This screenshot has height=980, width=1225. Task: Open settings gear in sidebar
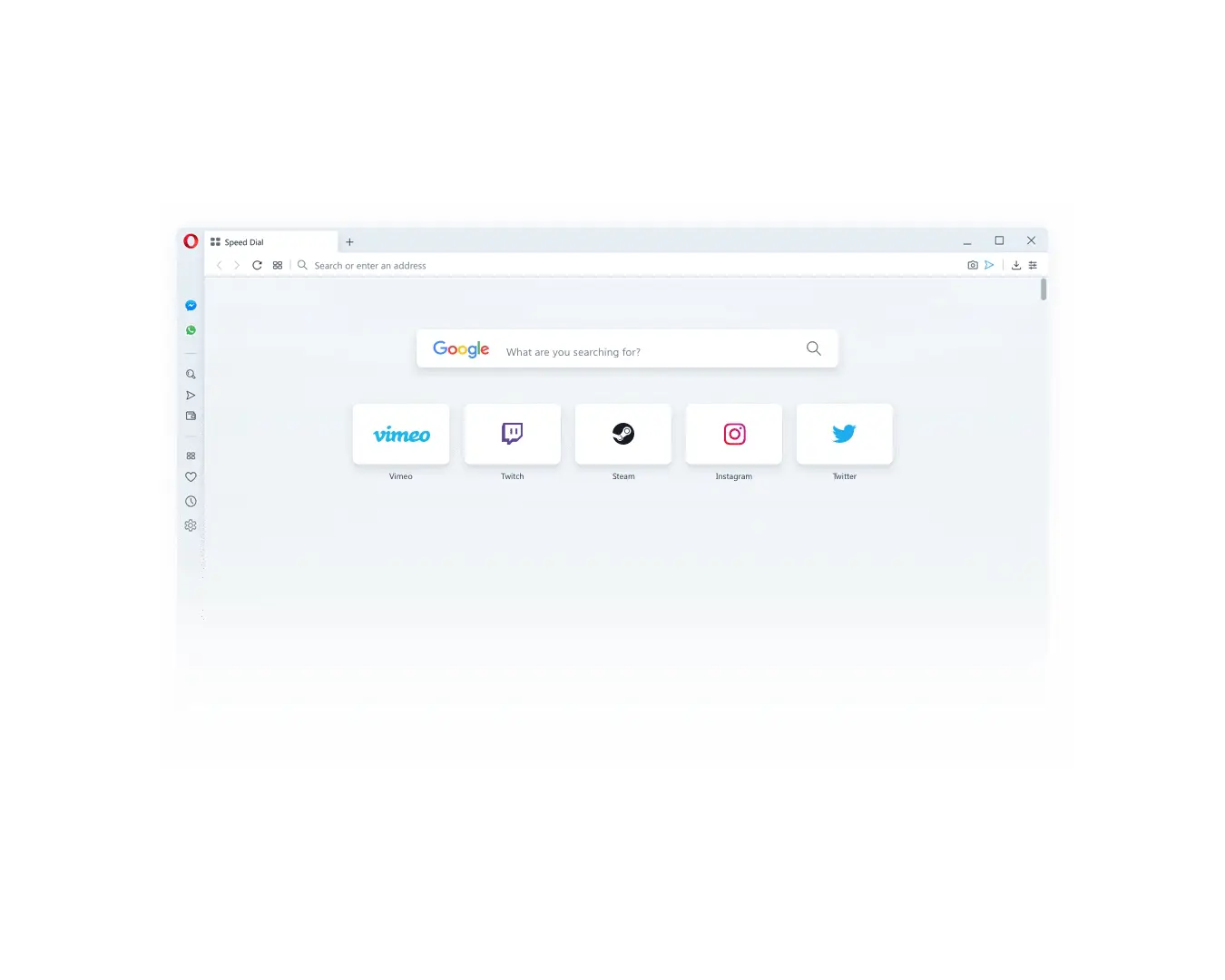191,525
